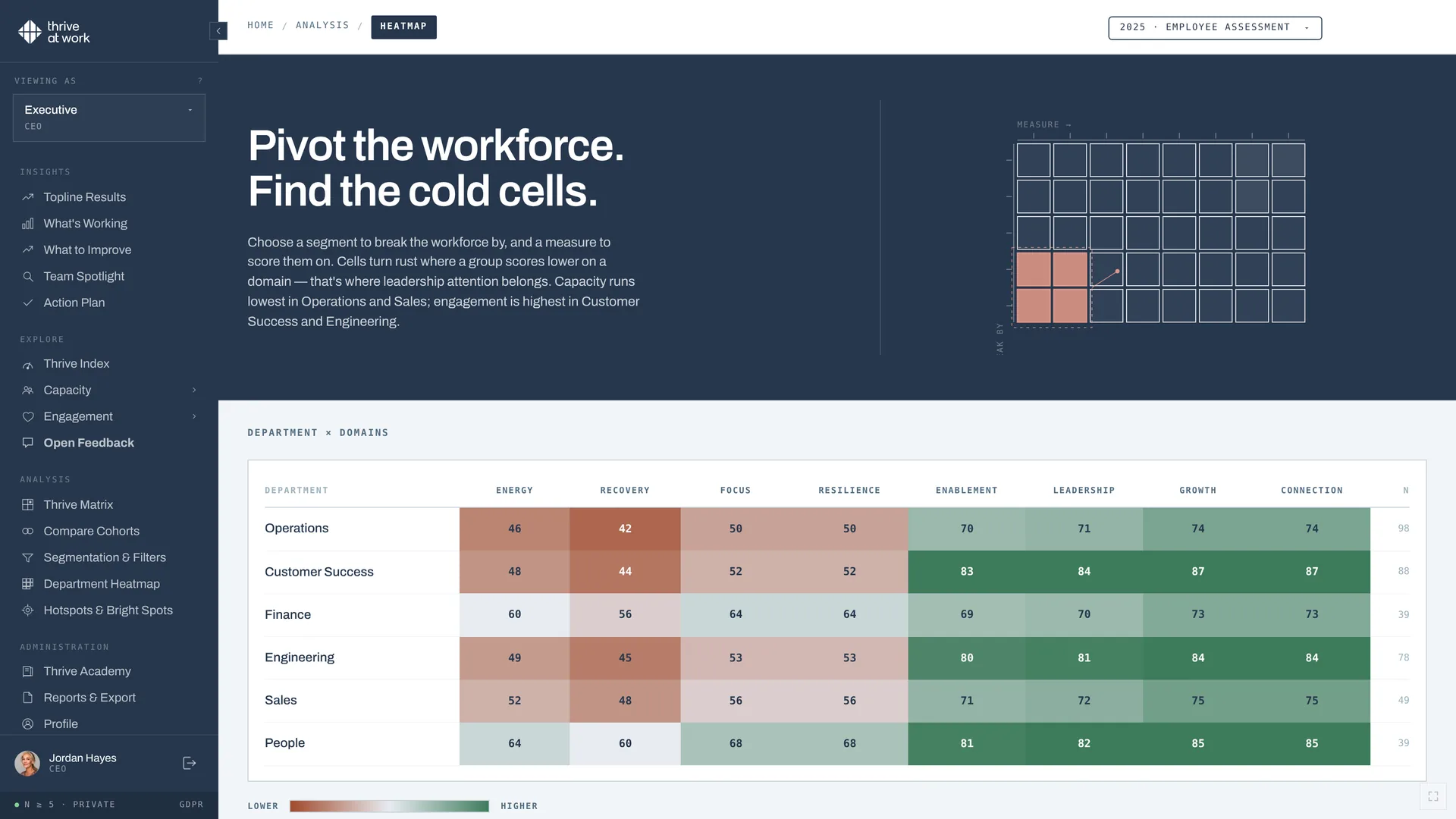Viewport: 1456px width, 819px height.
Task: Click the Customer Success Growth cell 87
Action: pyautogui.click(x=1197, y=572)
